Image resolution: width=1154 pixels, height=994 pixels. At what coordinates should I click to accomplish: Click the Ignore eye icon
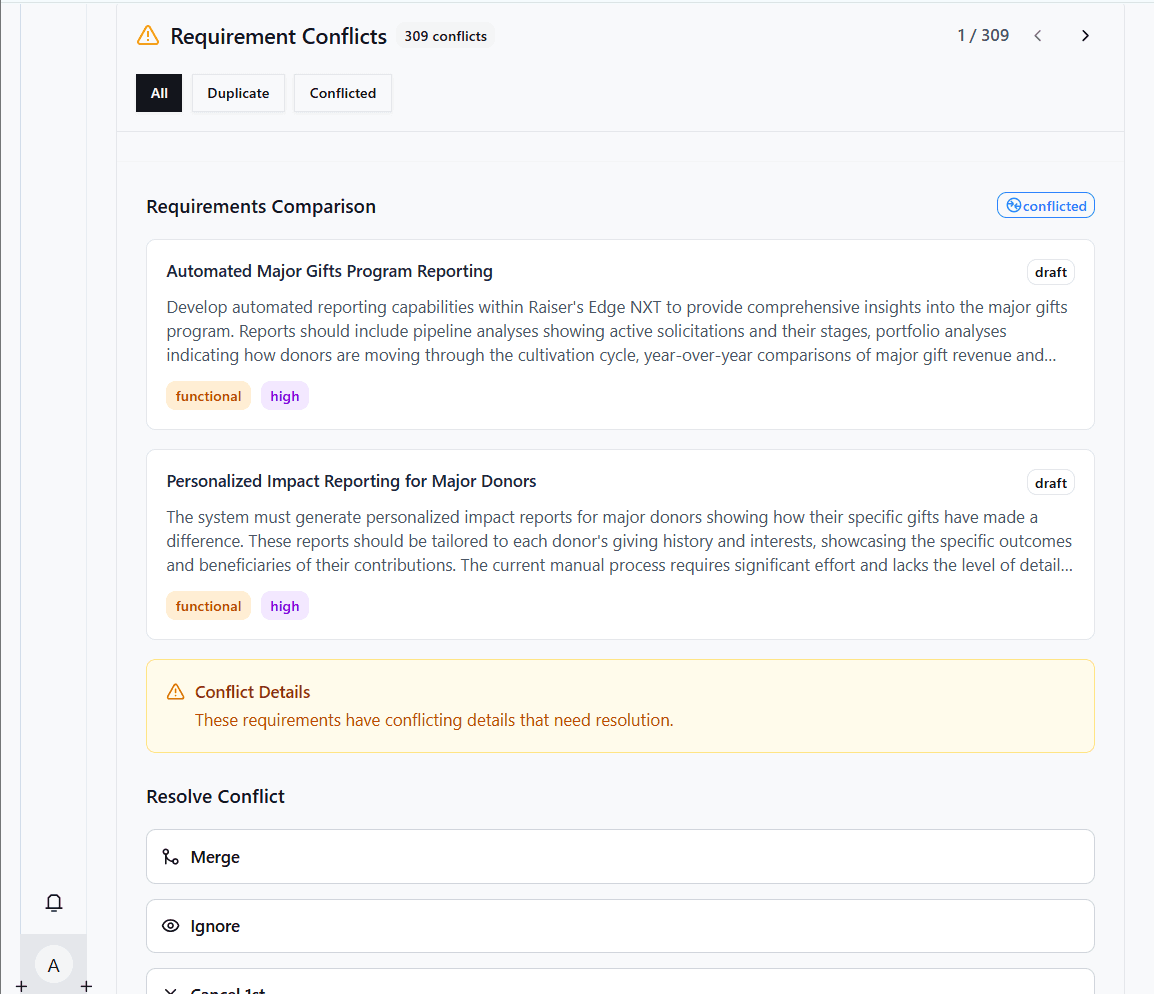click(171, 926)
